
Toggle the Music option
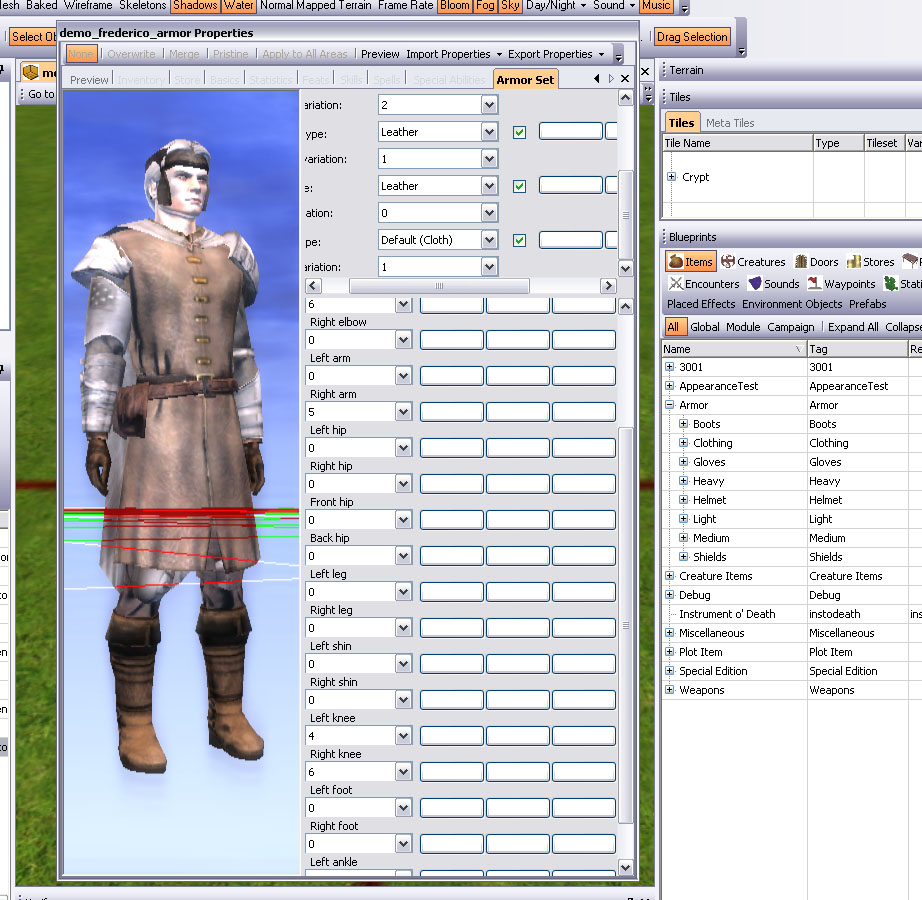(656, 6)
